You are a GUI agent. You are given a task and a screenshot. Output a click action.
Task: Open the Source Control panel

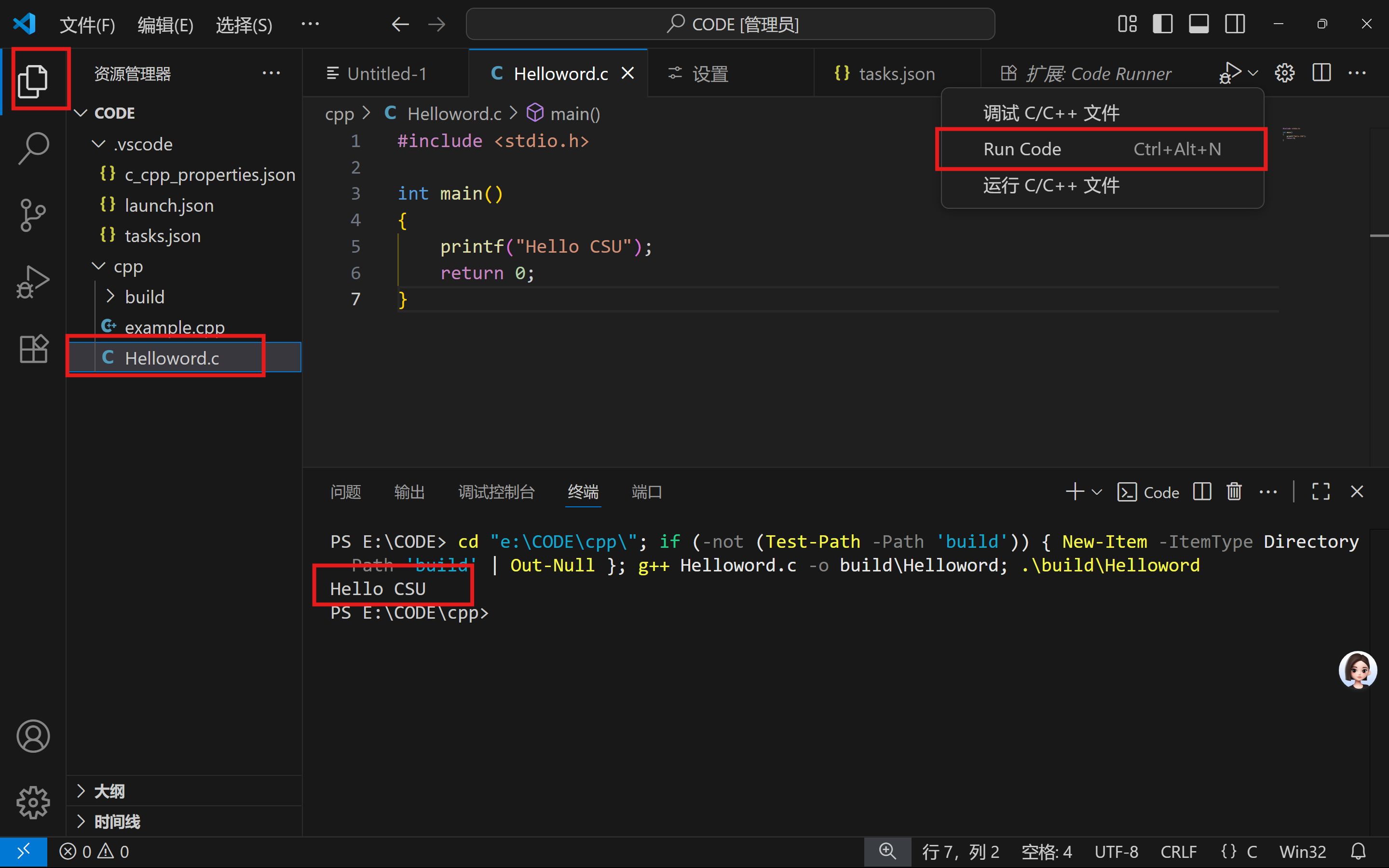pos(33,215)
